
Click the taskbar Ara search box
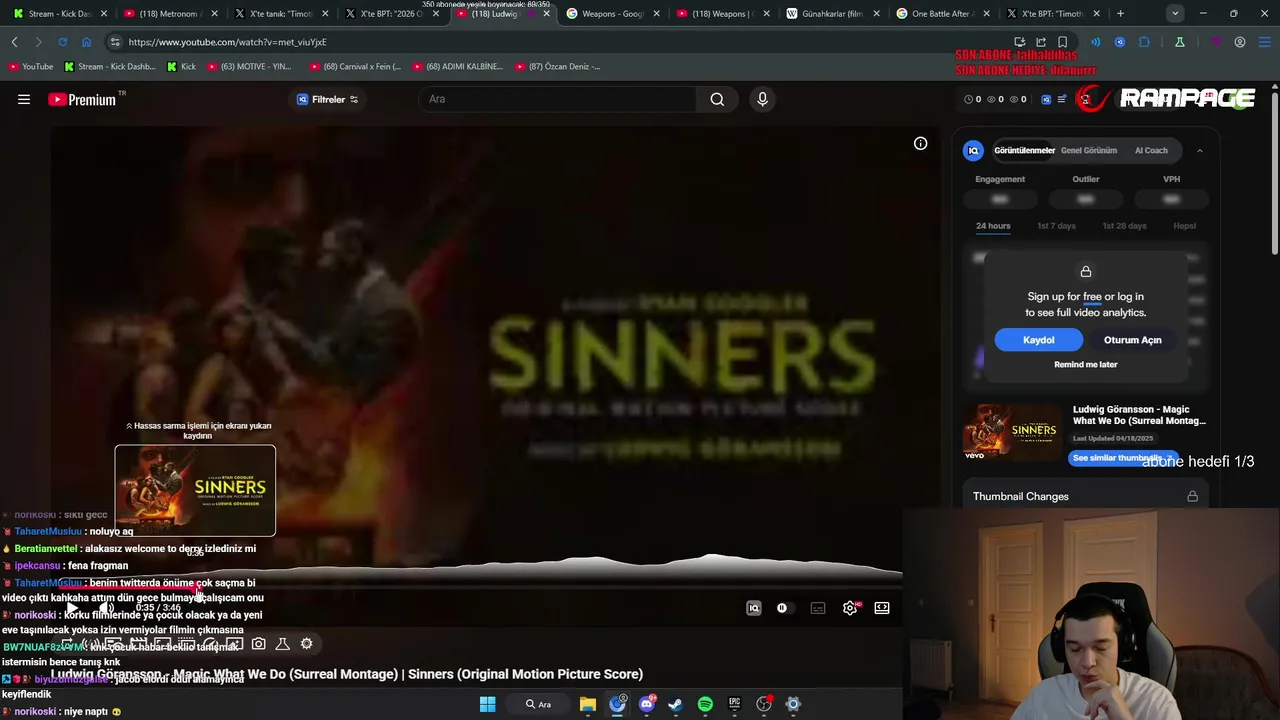click(x=539, y=704)
